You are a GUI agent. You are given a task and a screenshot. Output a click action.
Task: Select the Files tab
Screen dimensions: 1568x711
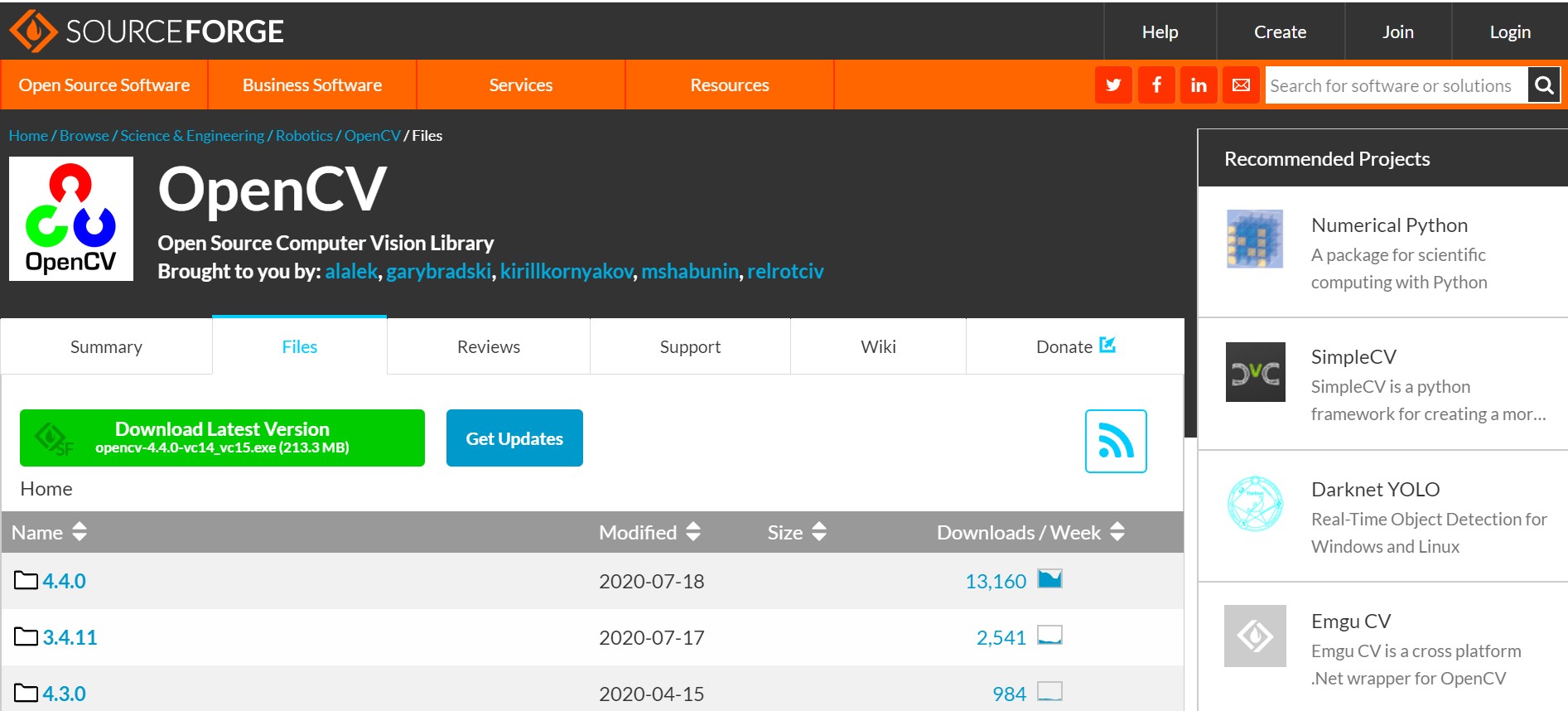pyautogui.click(x=300, y=346)
